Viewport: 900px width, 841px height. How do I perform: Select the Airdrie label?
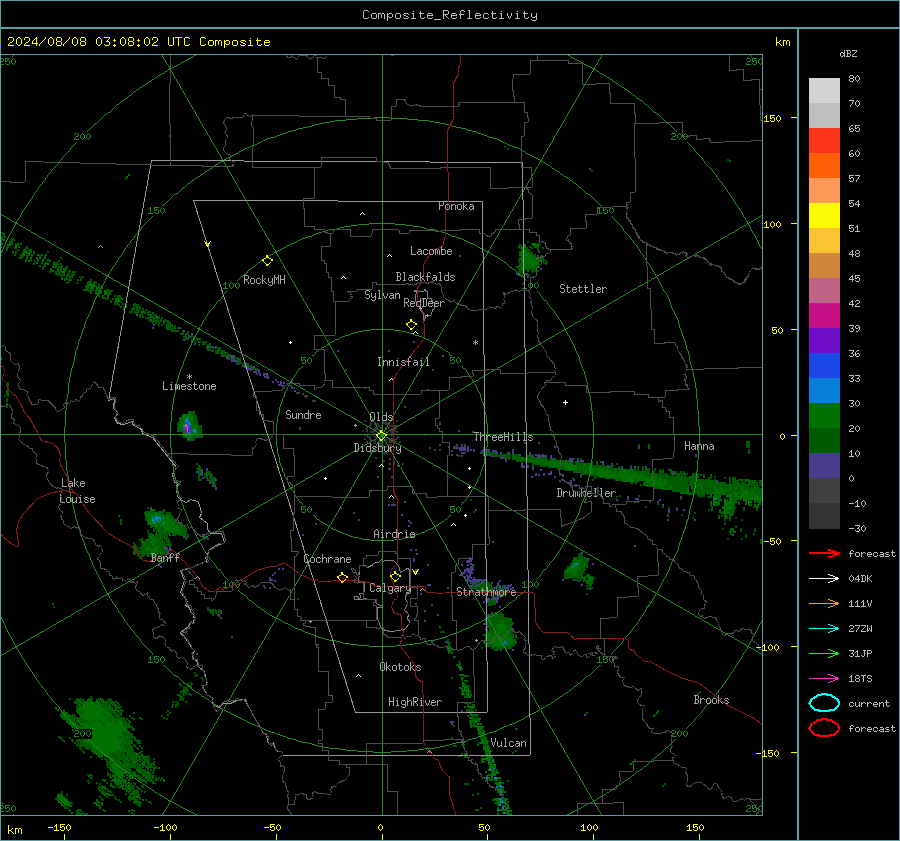coord(394,534)
